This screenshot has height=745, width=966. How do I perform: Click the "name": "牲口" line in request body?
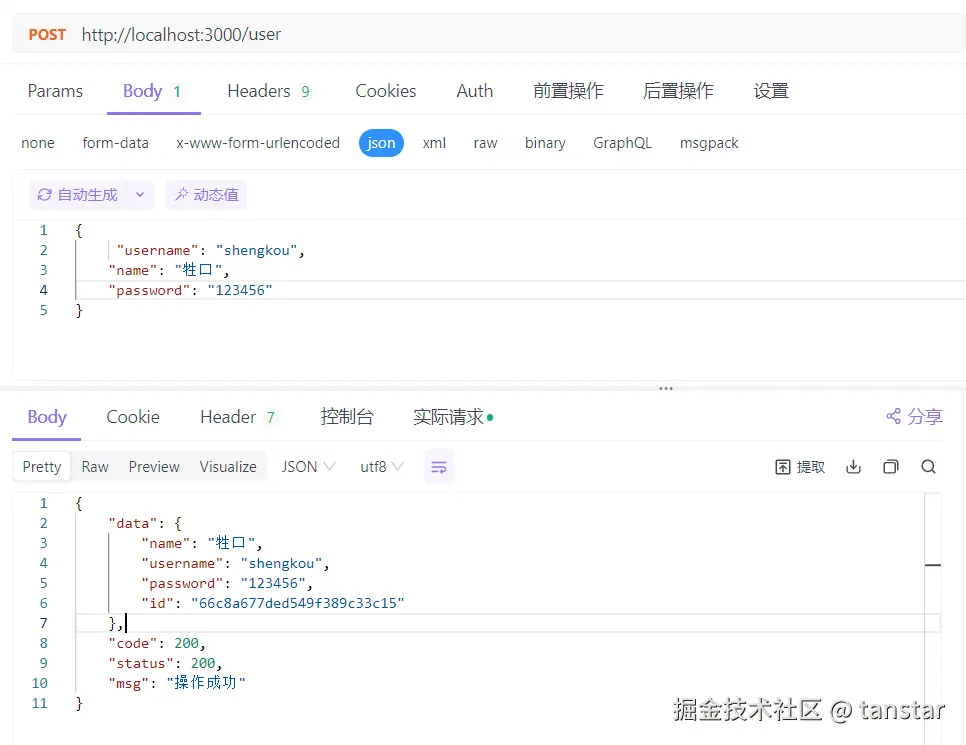pyautogui.click(x=169, y=270)
